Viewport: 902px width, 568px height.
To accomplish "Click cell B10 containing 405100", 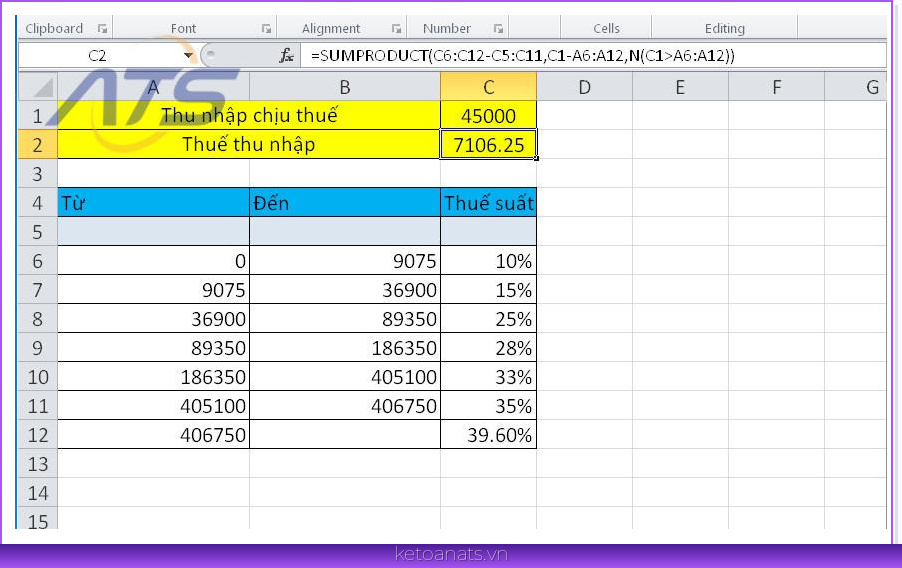I will click(345, 376).
